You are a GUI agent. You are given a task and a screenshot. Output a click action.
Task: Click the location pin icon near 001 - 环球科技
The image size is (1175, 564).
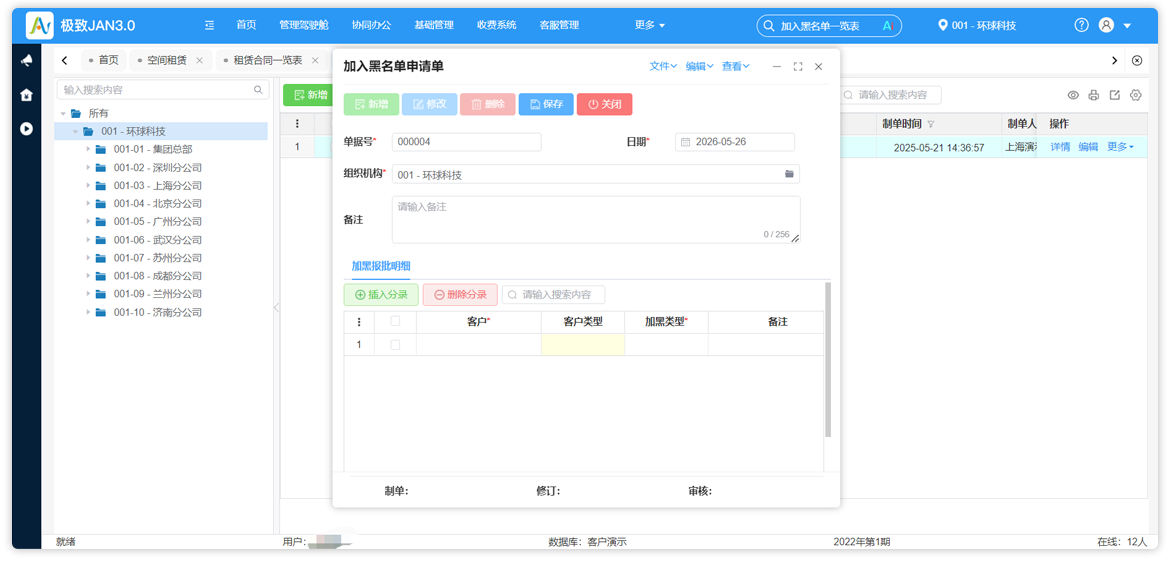tap(943, 25)
